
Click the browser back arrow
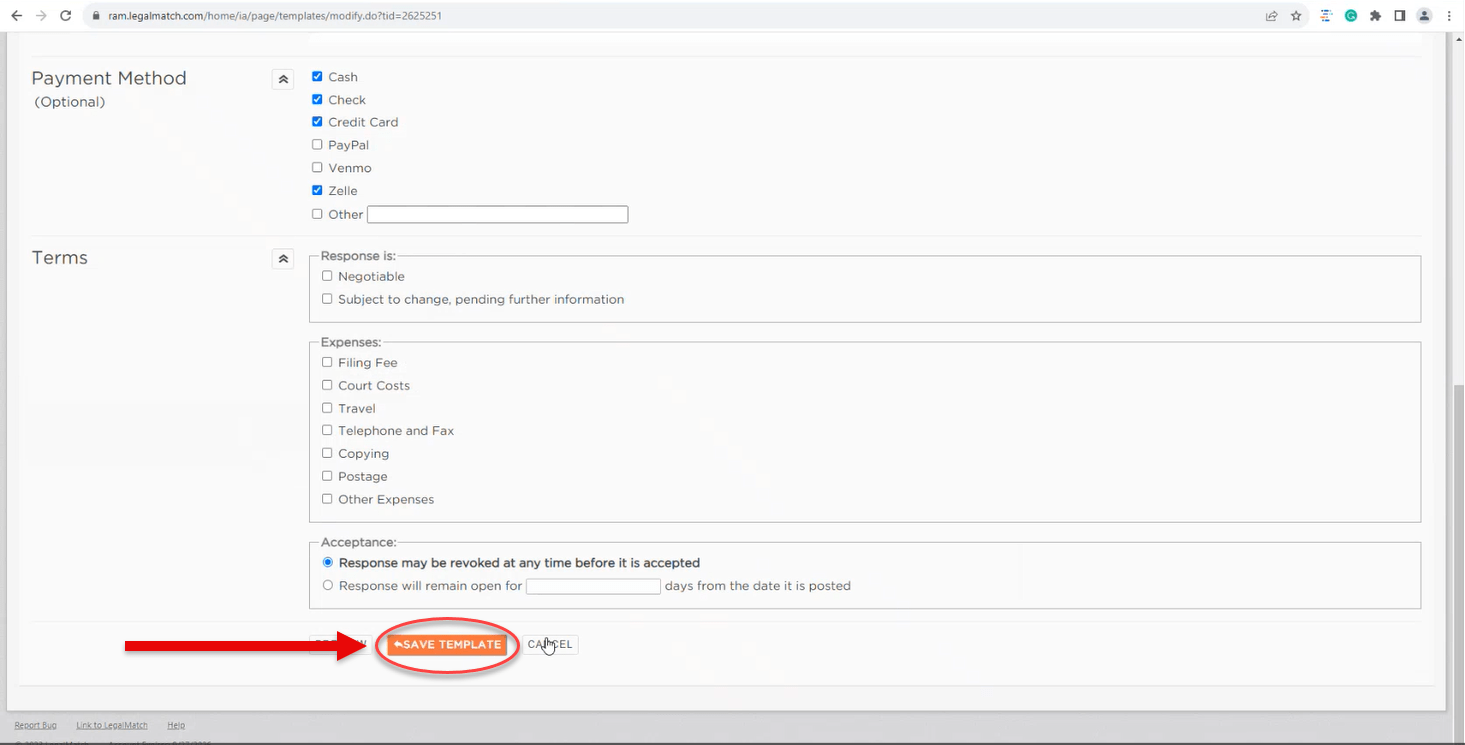[16, 16]
